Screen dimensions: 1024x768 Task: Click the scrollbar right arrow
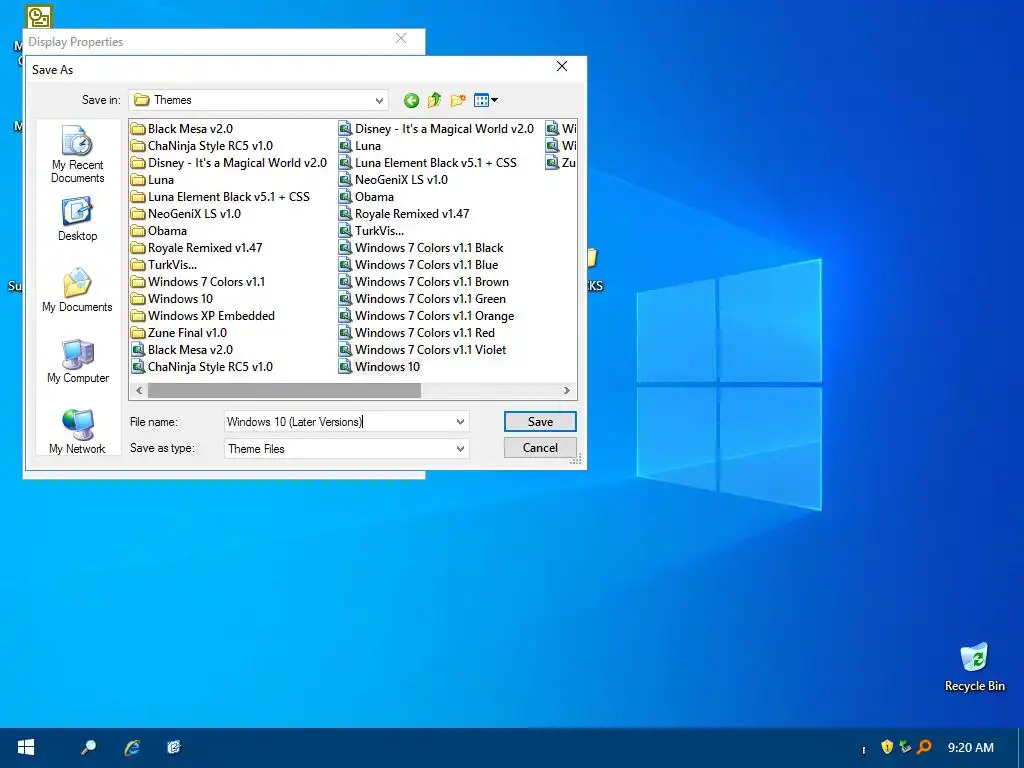(567, 391)
